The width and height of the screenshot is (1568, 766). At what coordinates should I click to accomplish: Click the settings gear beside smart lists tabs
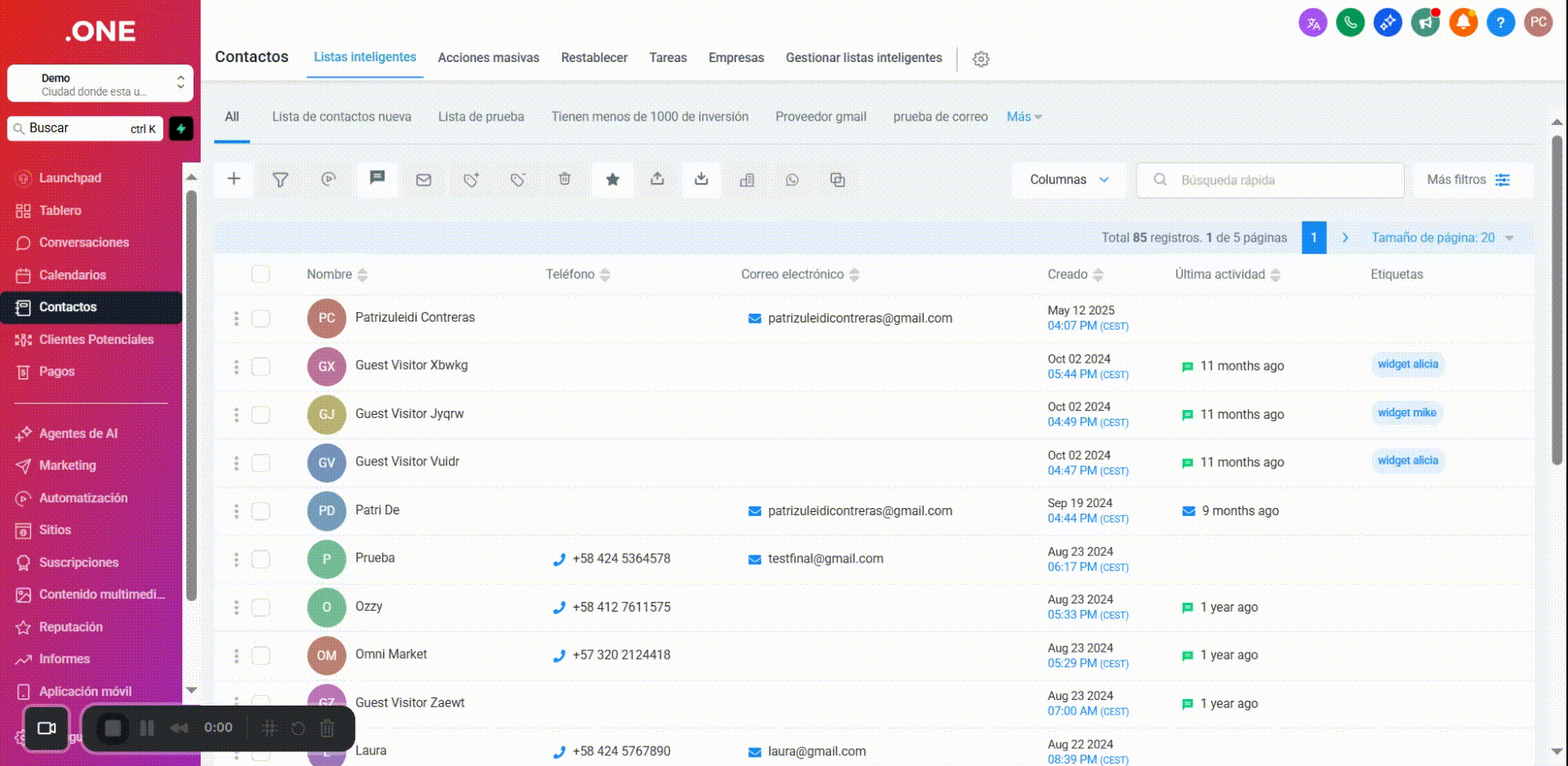pyautogui.click(x=981, y=59)
